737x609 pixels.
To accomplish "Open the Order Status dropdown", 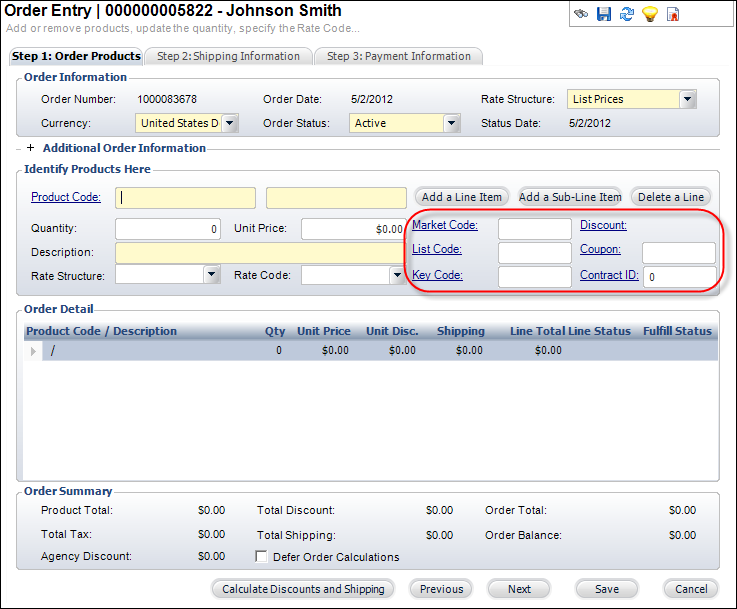I will point(451,123).
